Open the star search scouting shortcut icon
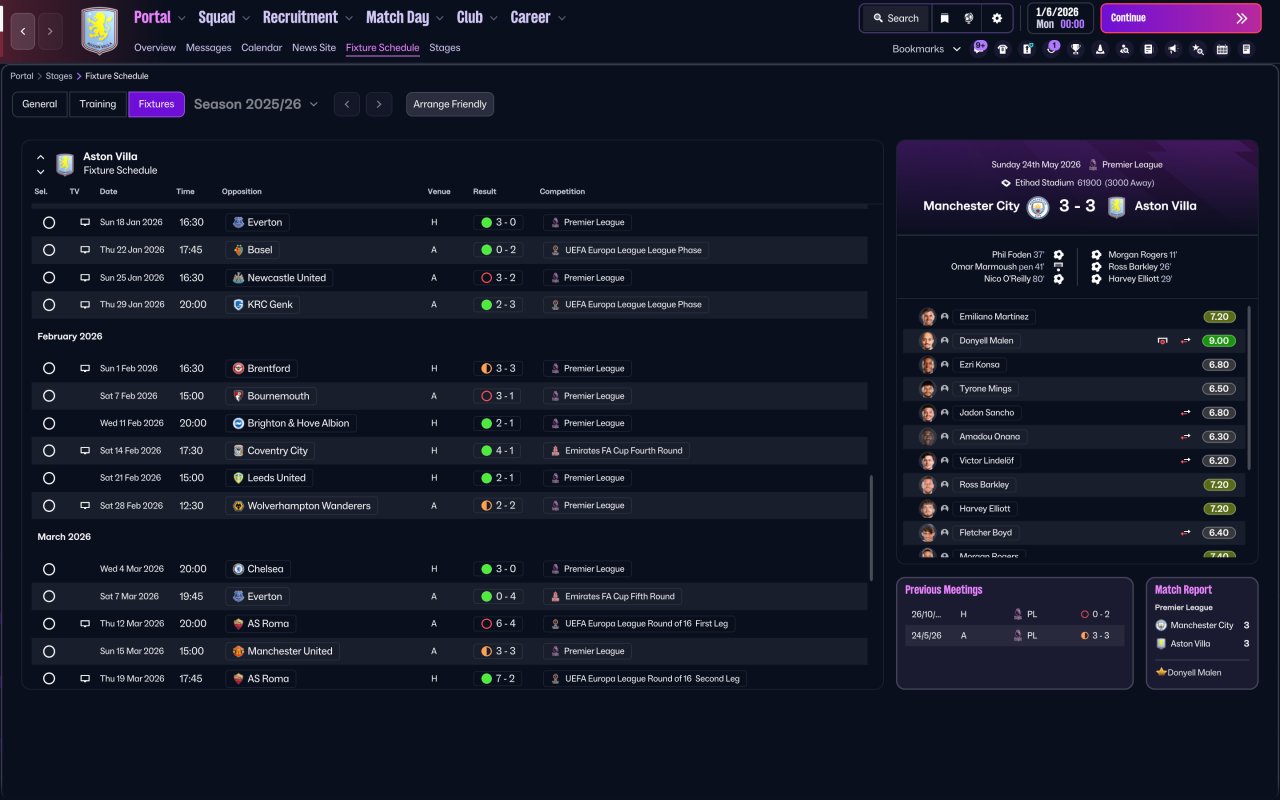 tap(1198, 49)
